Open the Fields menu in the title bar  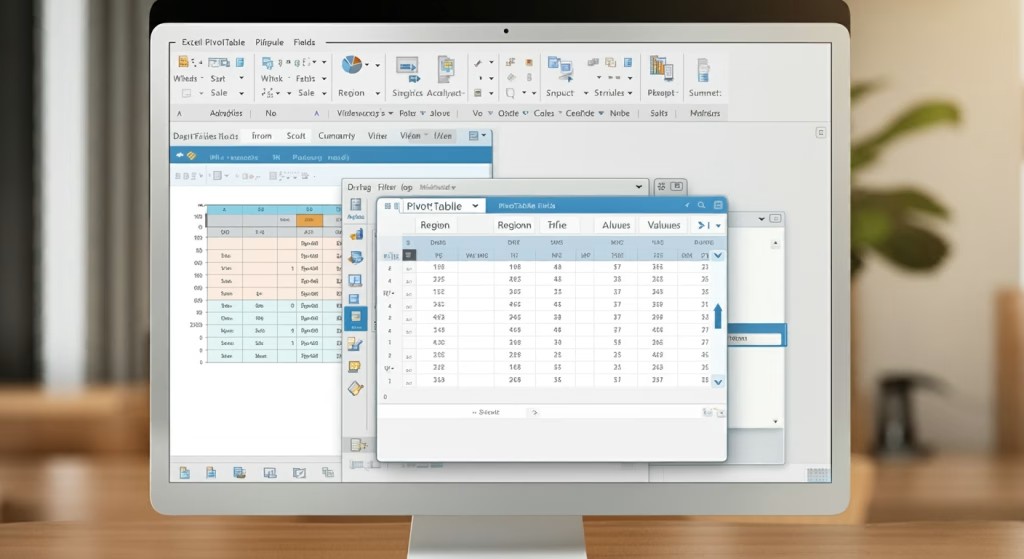coord(303,43)
